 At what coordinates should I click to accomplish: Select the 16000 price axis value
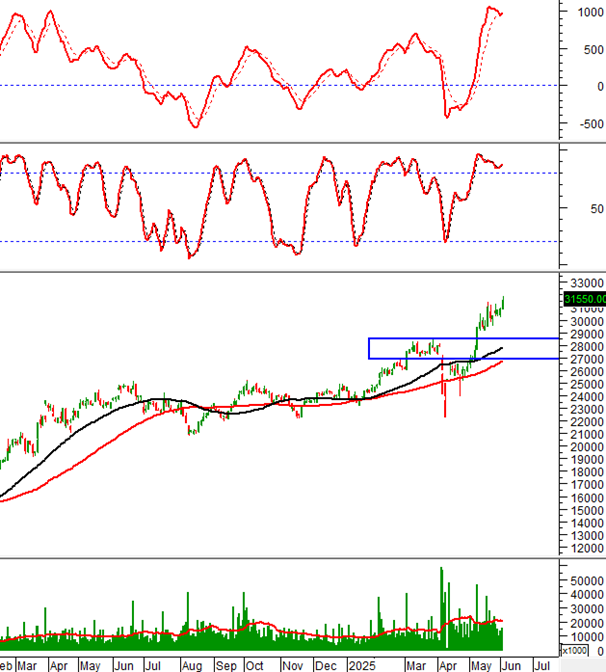pos(587,498)
